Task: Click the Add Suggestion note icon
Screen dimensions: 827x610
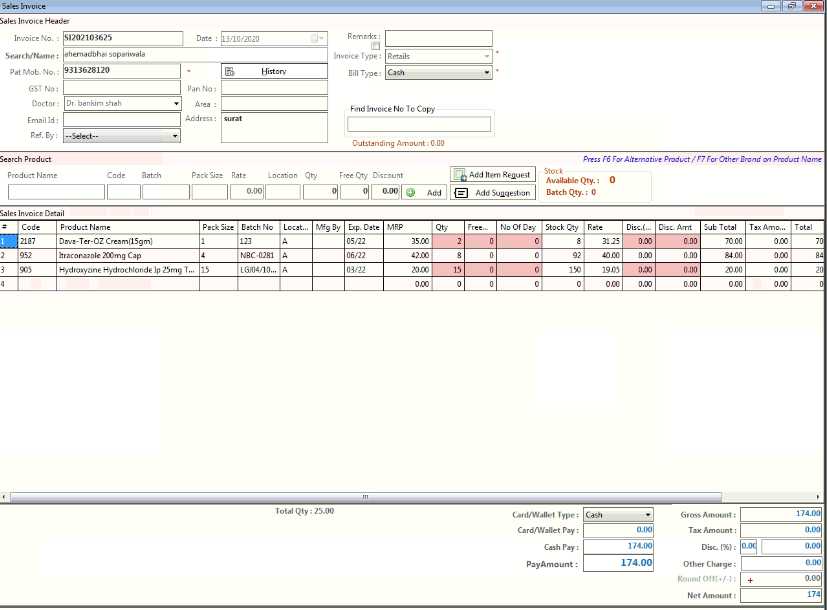Action: tap(461, 193)
